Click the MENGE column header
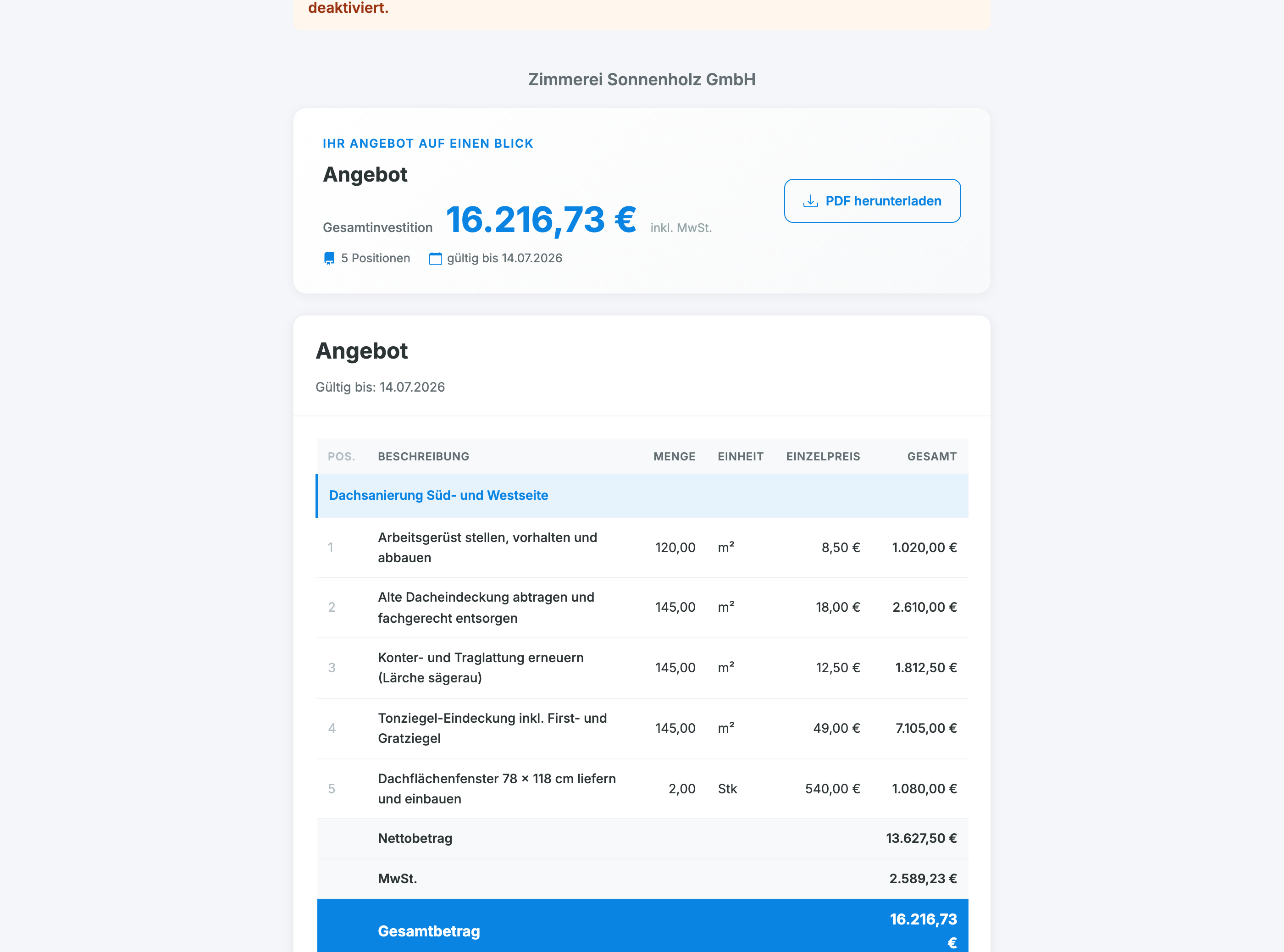 tap(674, 456)
